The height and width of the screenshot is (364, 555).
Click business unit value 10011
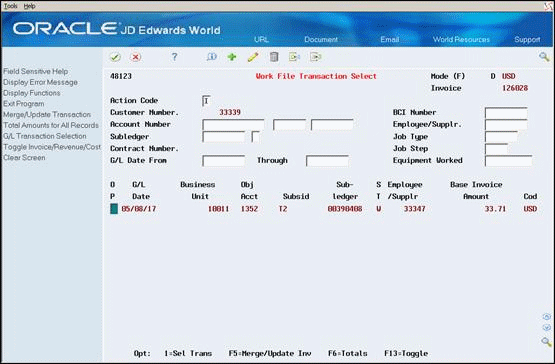pos(218,209)
